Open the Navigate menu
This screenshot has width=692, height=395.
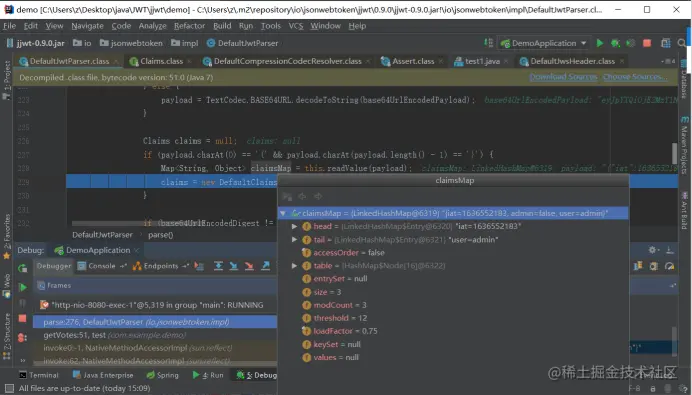pyautogui.click(x=87, y=26)
